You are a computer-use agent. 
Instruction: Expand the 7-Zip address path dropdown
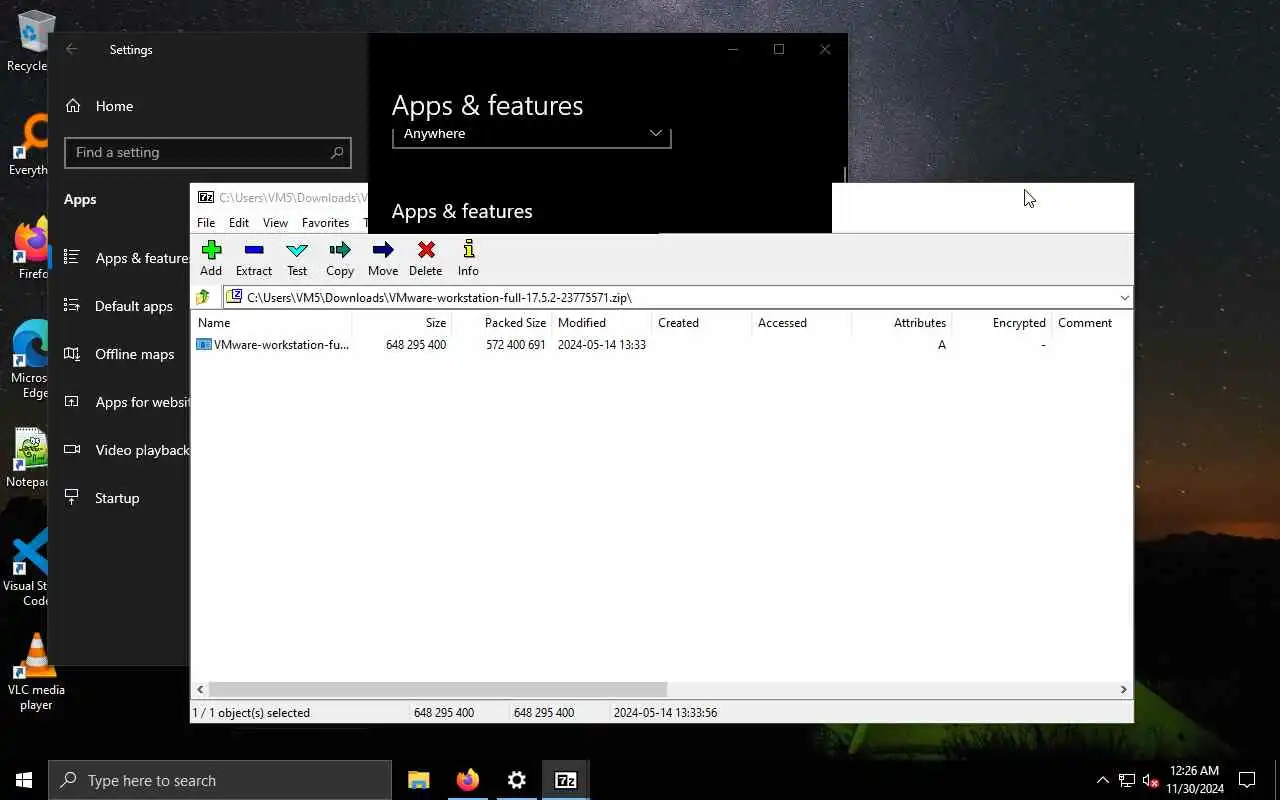tap(1124, 297)
